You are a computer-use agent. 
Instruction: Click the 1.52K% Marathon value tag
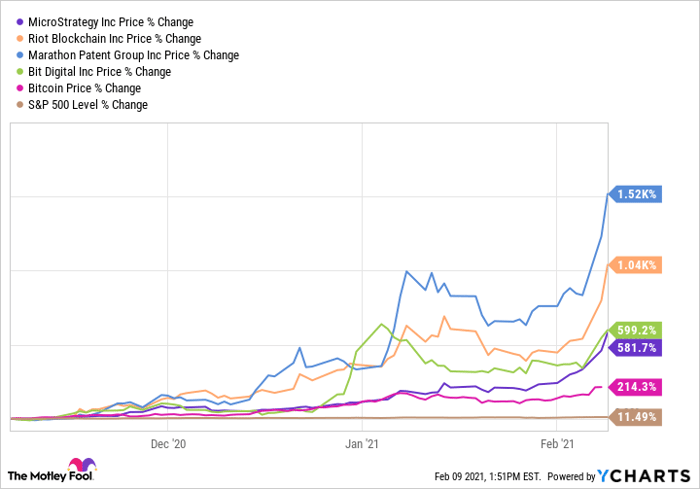[x=634, y=195]
